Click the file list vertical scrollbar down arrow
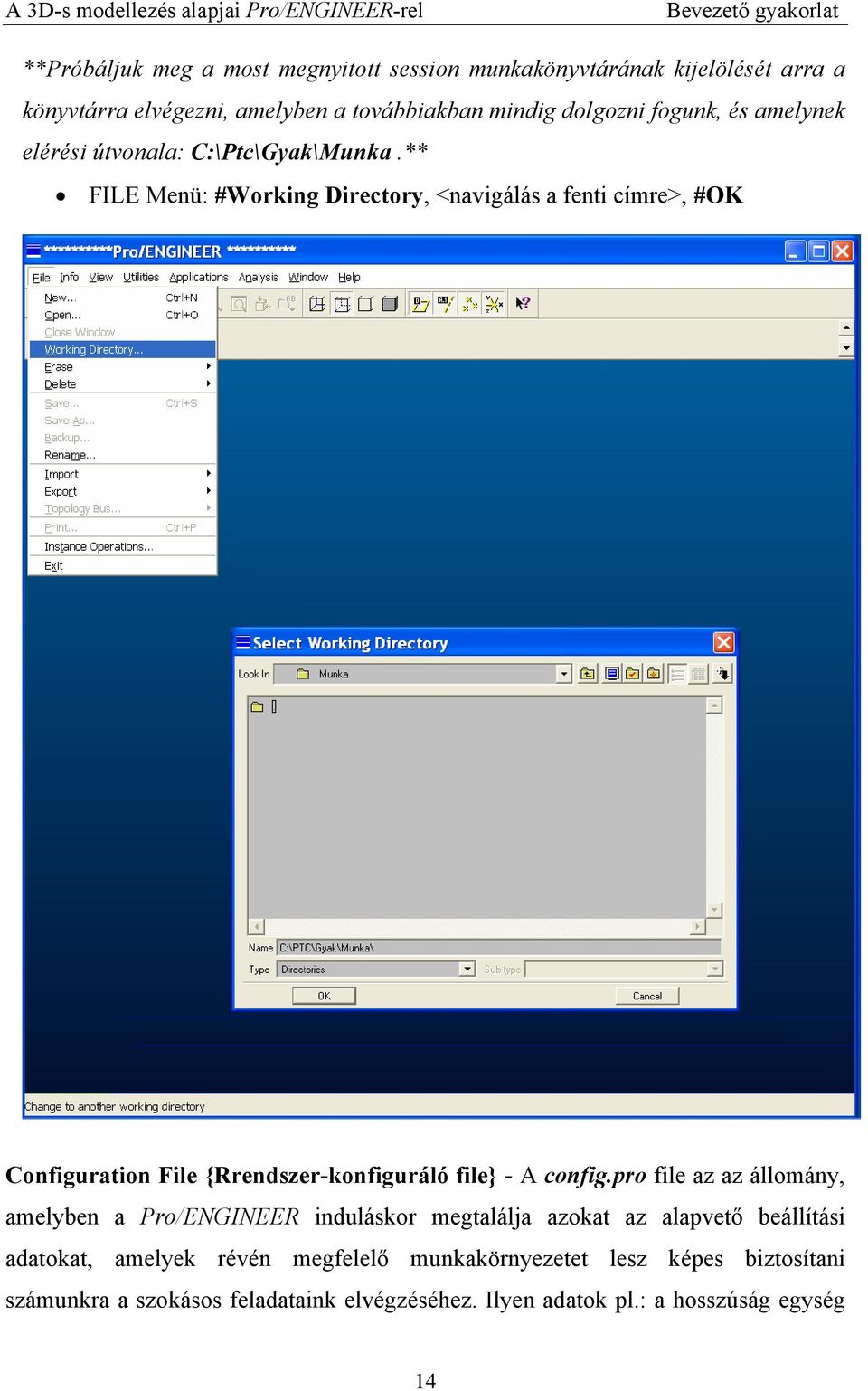The height and width of the screenshot is (1391, 868). [x=714, y=910]
